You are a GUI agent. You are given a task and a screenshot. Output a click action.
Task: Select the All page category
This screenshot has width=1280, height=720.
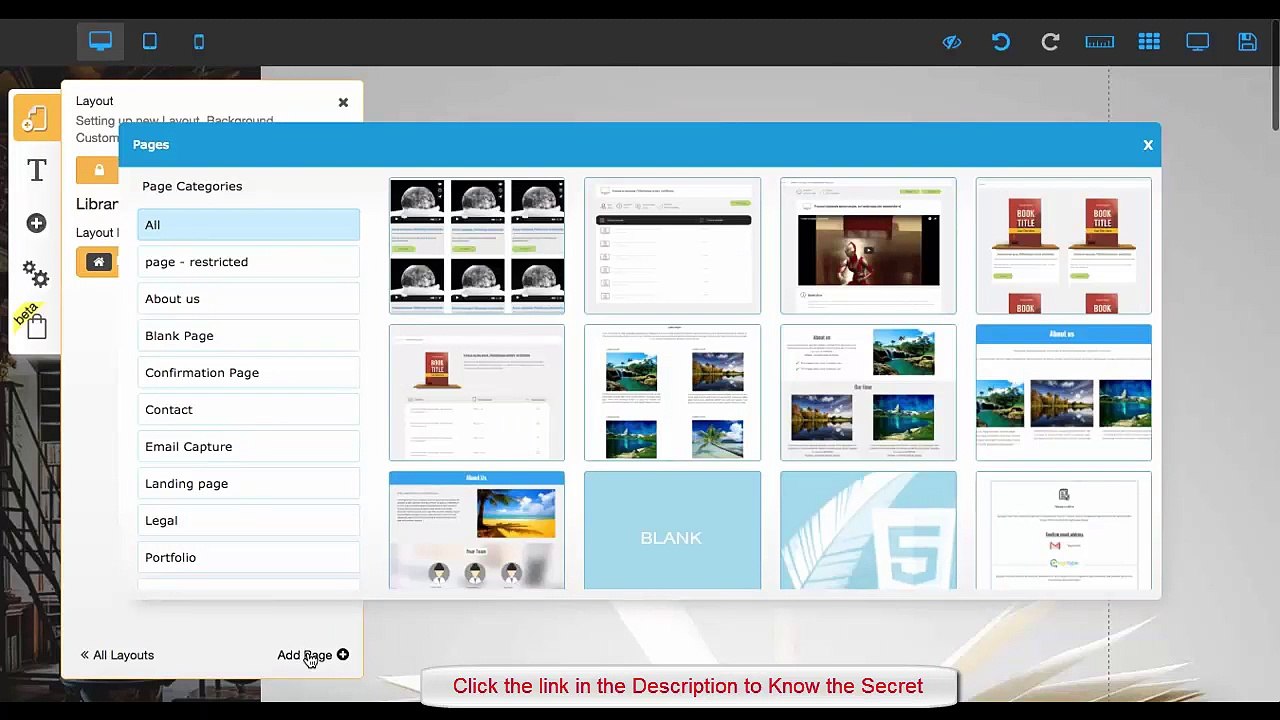[249, 225]
